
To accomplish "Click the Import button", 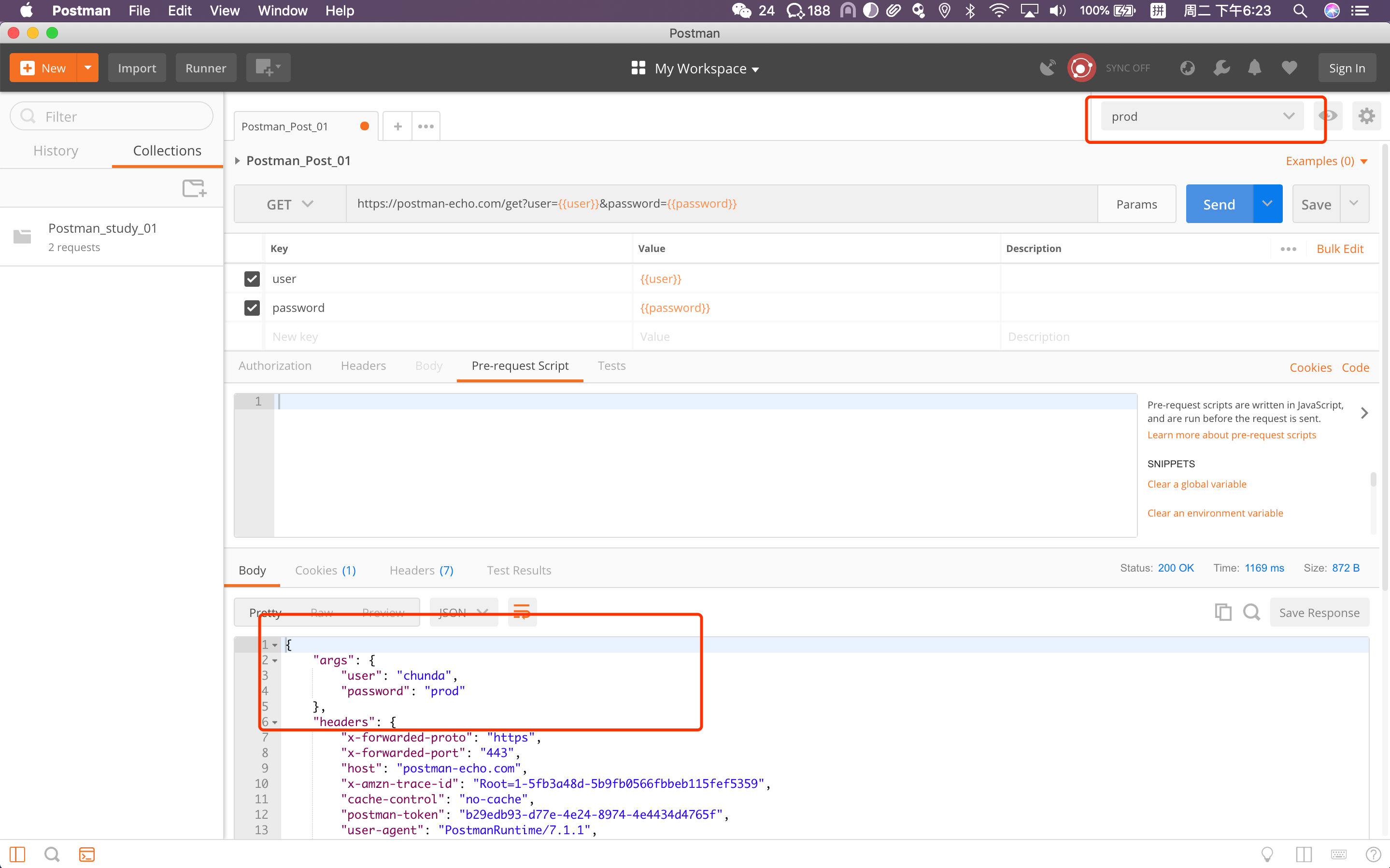I will point(137,68).
